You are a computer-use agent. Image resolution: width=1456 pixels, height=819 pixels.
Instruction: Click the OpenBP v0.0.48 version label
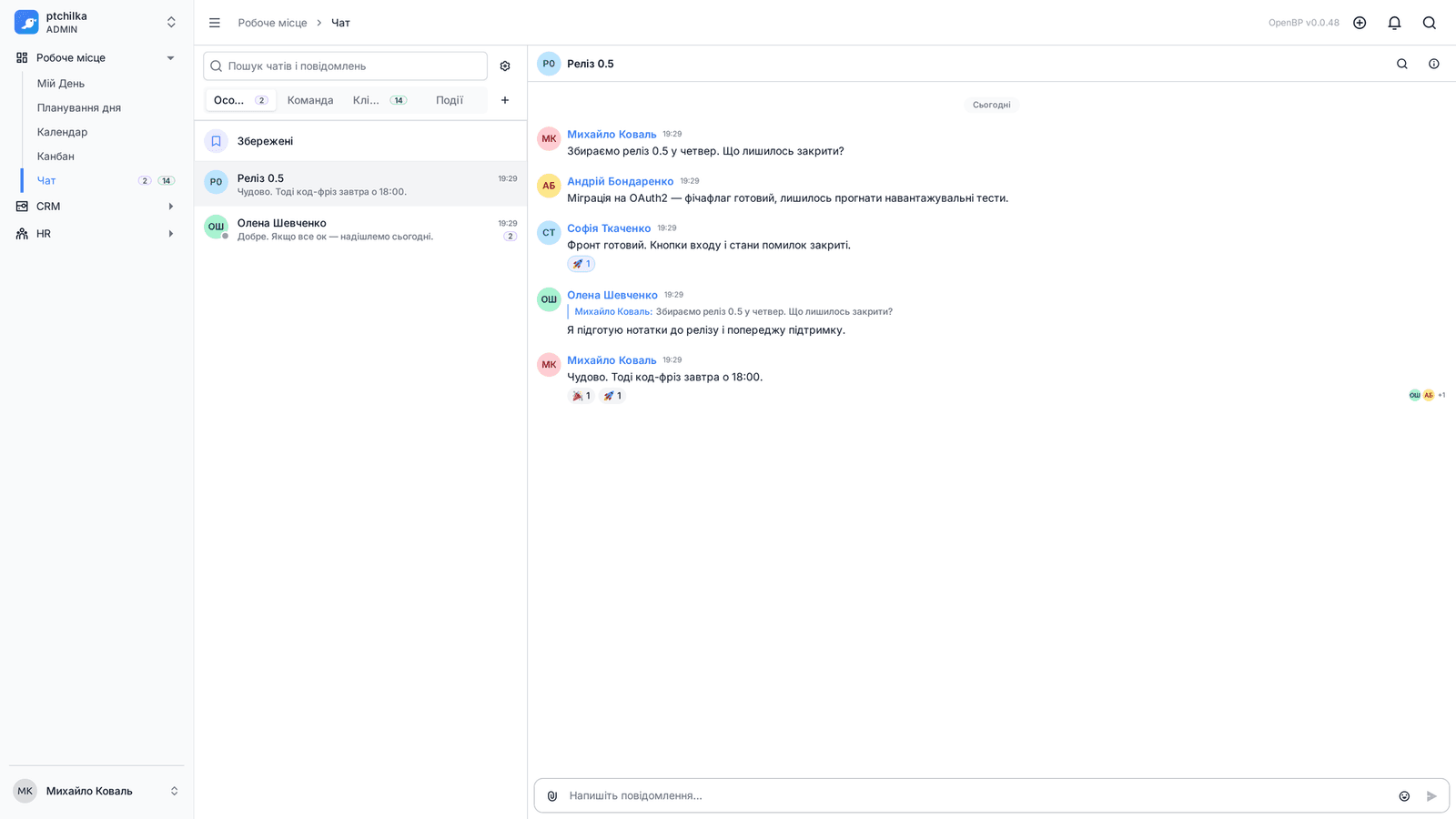tap(1304, 23)
